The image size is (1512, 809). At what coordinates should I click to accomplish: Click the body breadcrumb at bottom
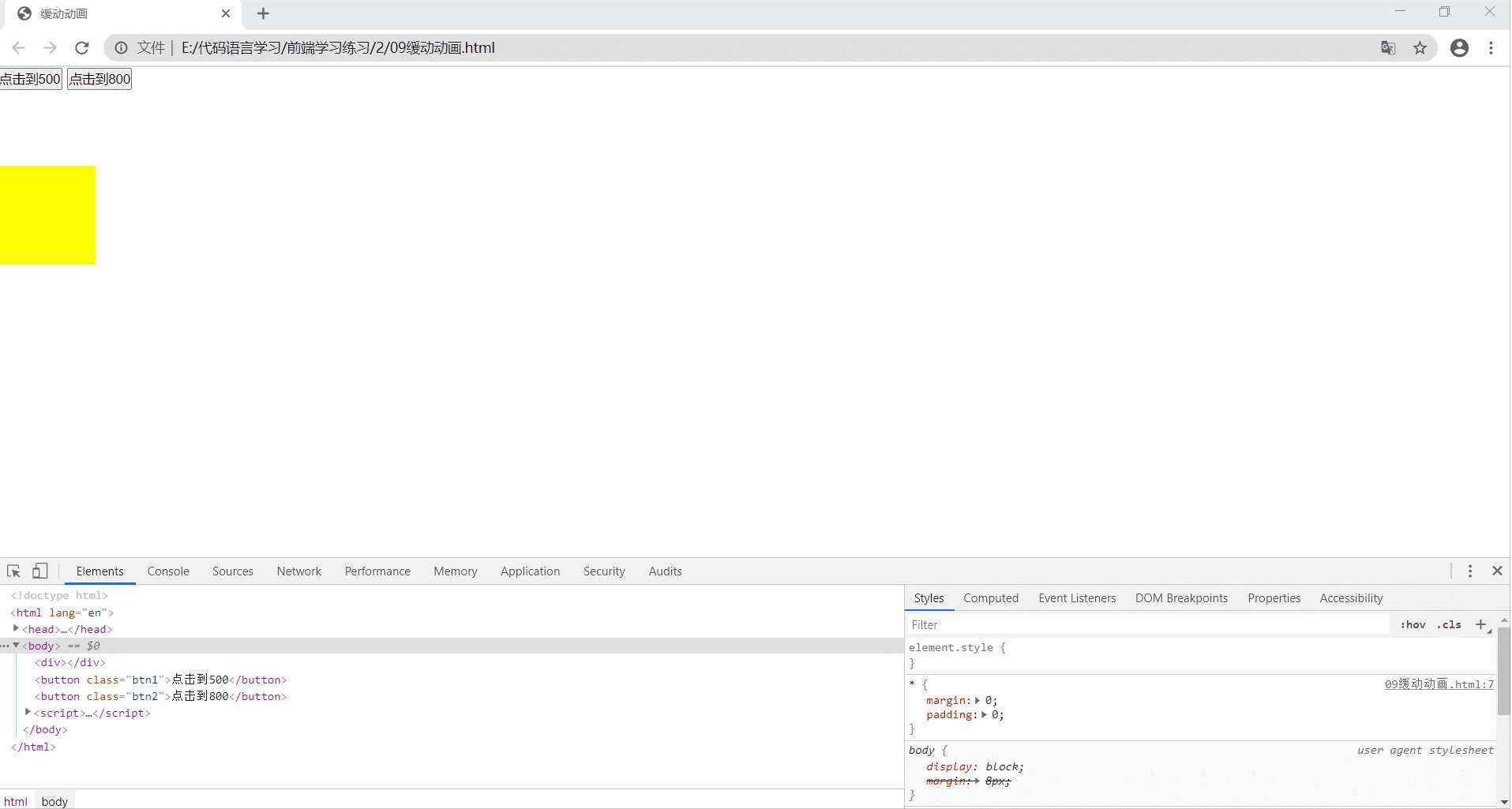point(54,801)
